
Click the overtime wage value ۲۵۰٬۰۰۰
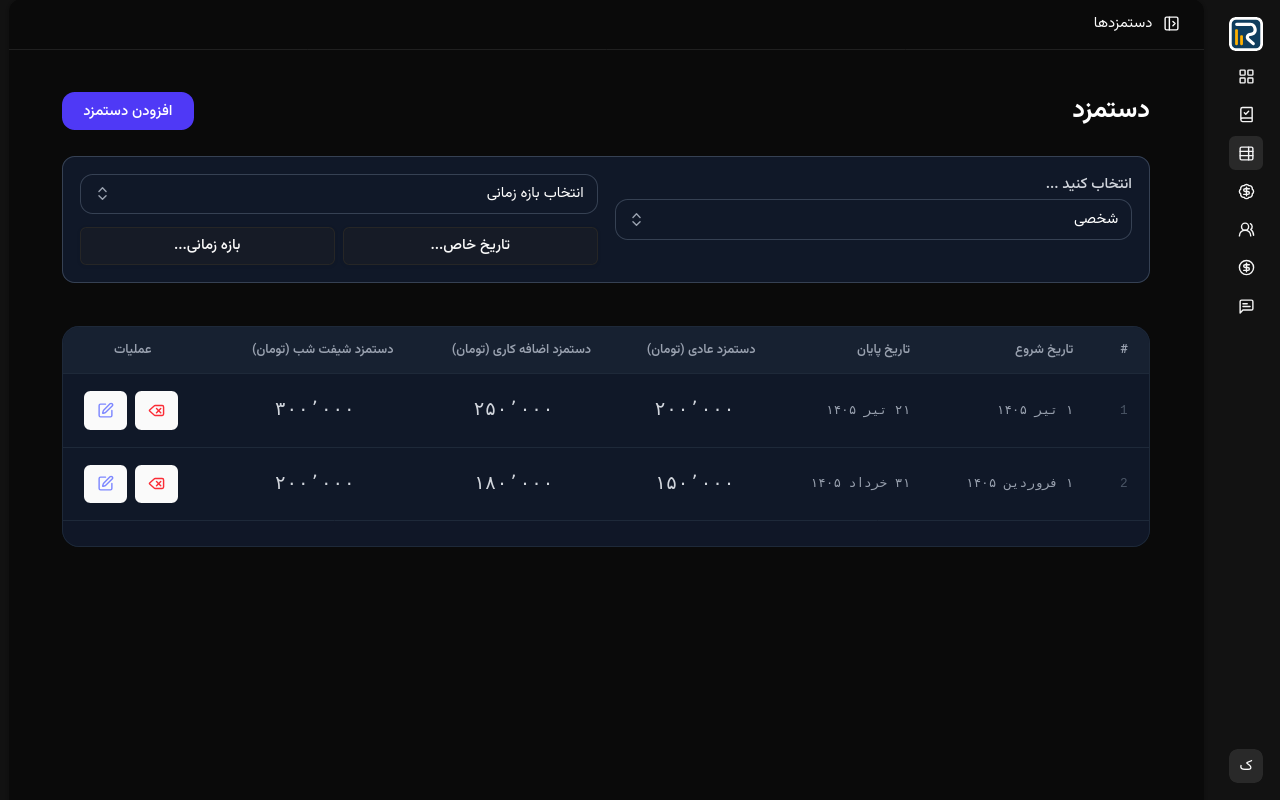pos(513,409)
